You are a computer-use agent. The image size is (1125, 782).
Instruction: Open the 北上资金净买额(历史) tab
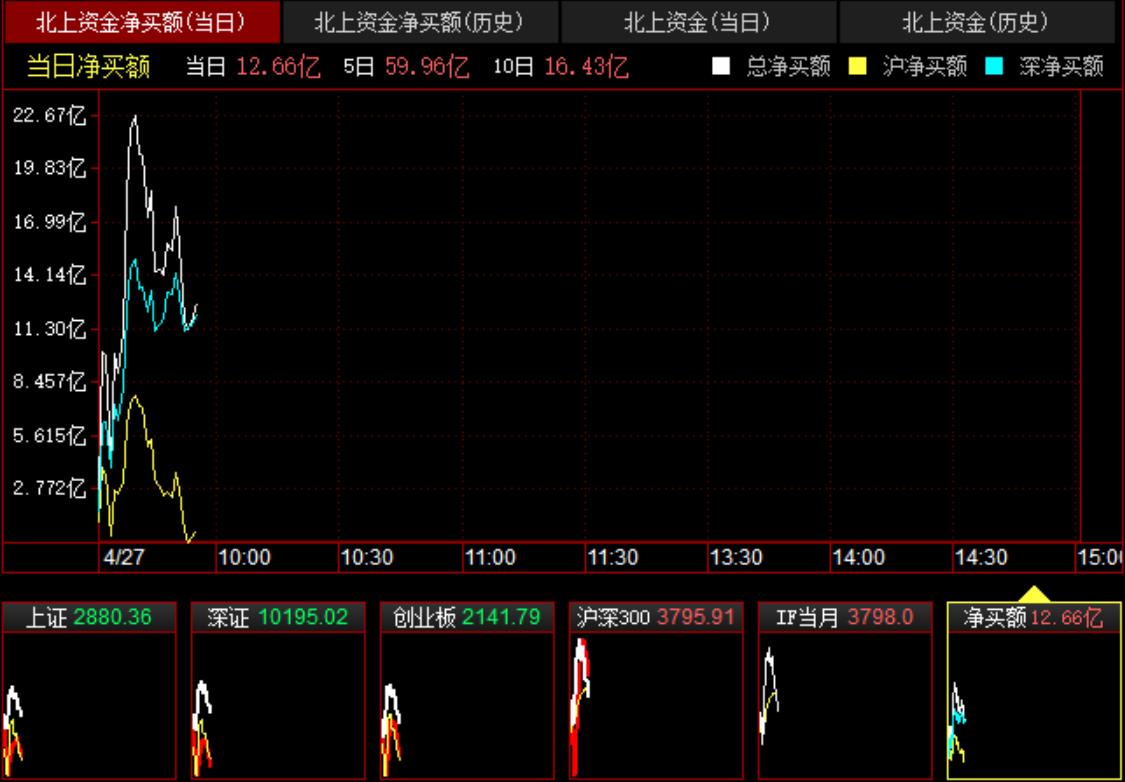coord(418,22)
